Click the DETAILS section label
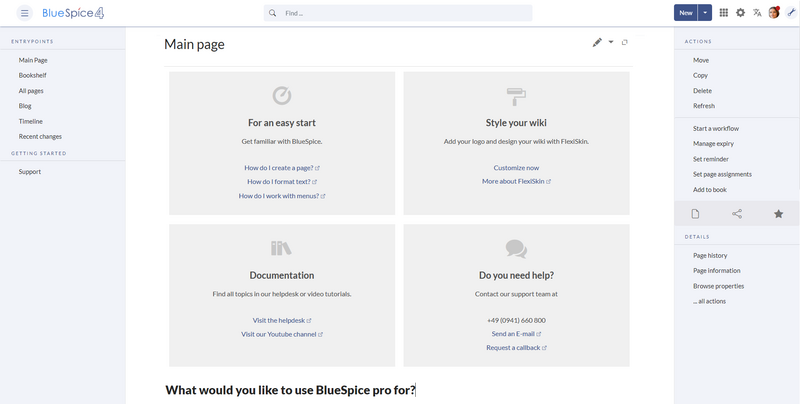 pyautogui.click(x=697, y=237)
